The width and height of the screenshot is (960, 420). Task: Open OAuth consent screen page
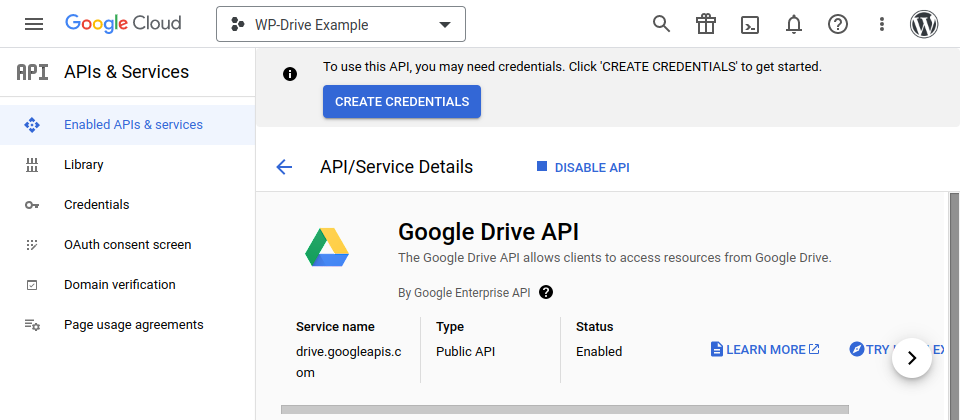tap(127, 245)
